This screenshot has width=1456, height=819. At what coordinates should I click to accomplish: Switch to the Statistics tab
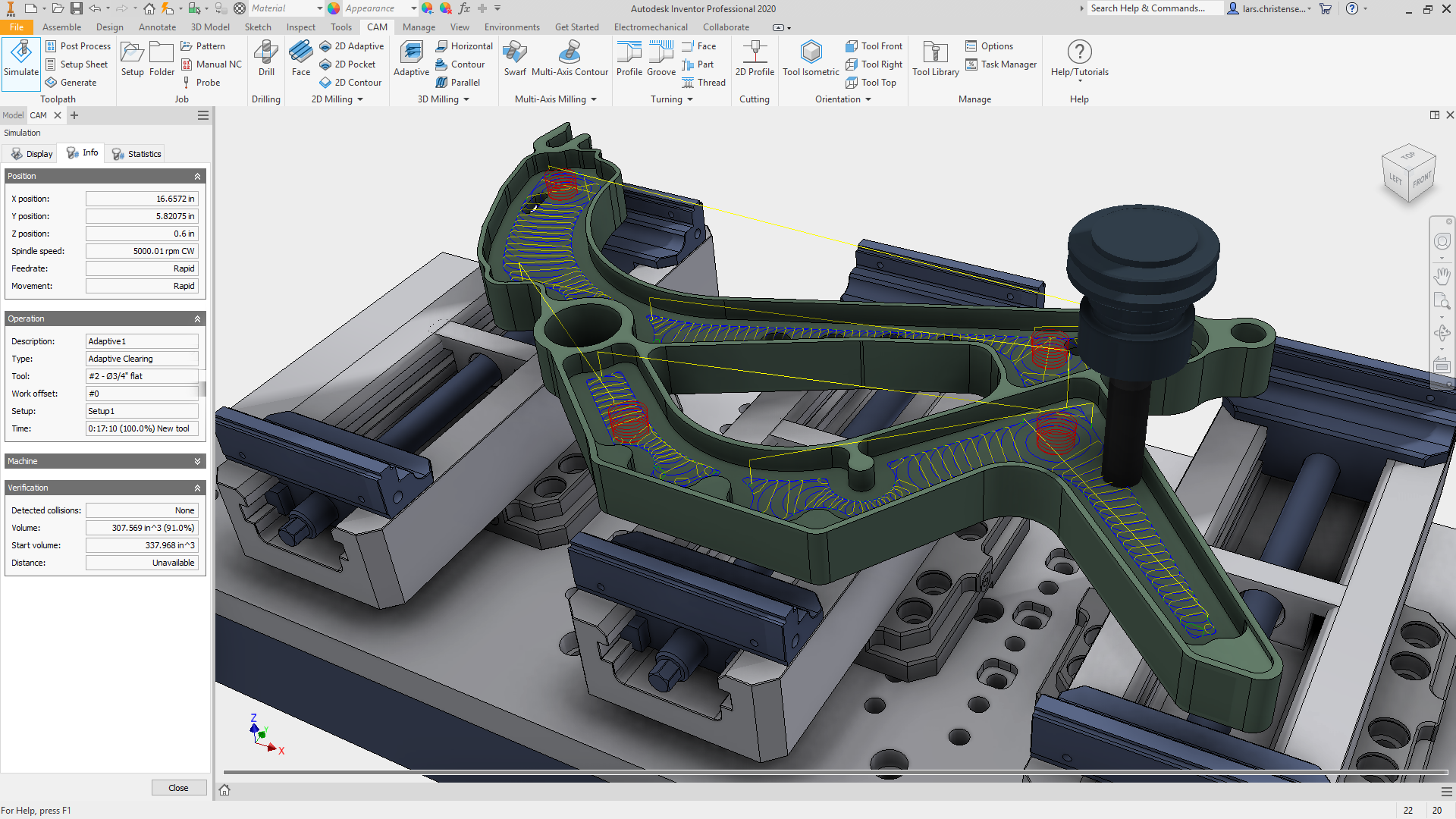[x=135, y=153]
